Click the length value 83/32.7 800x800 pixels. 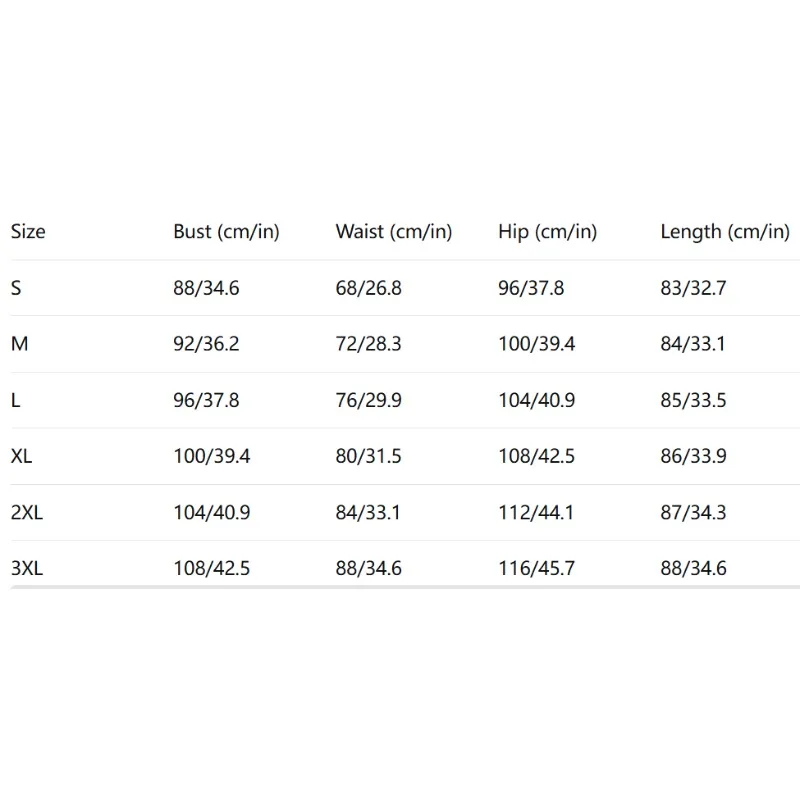click(693, 289)
